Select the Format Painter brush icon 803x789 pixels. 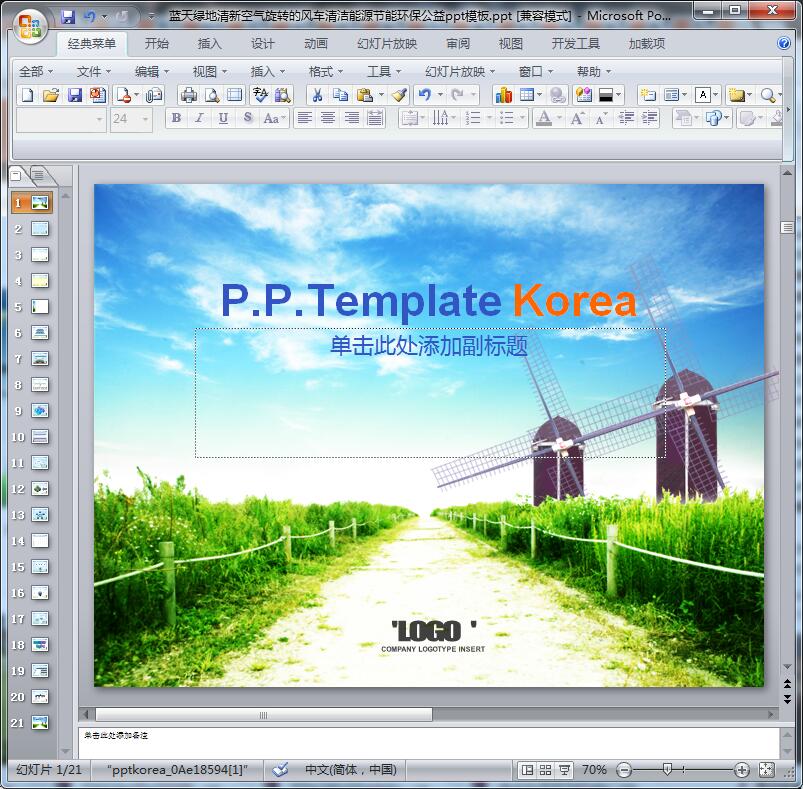coord(399,95)
